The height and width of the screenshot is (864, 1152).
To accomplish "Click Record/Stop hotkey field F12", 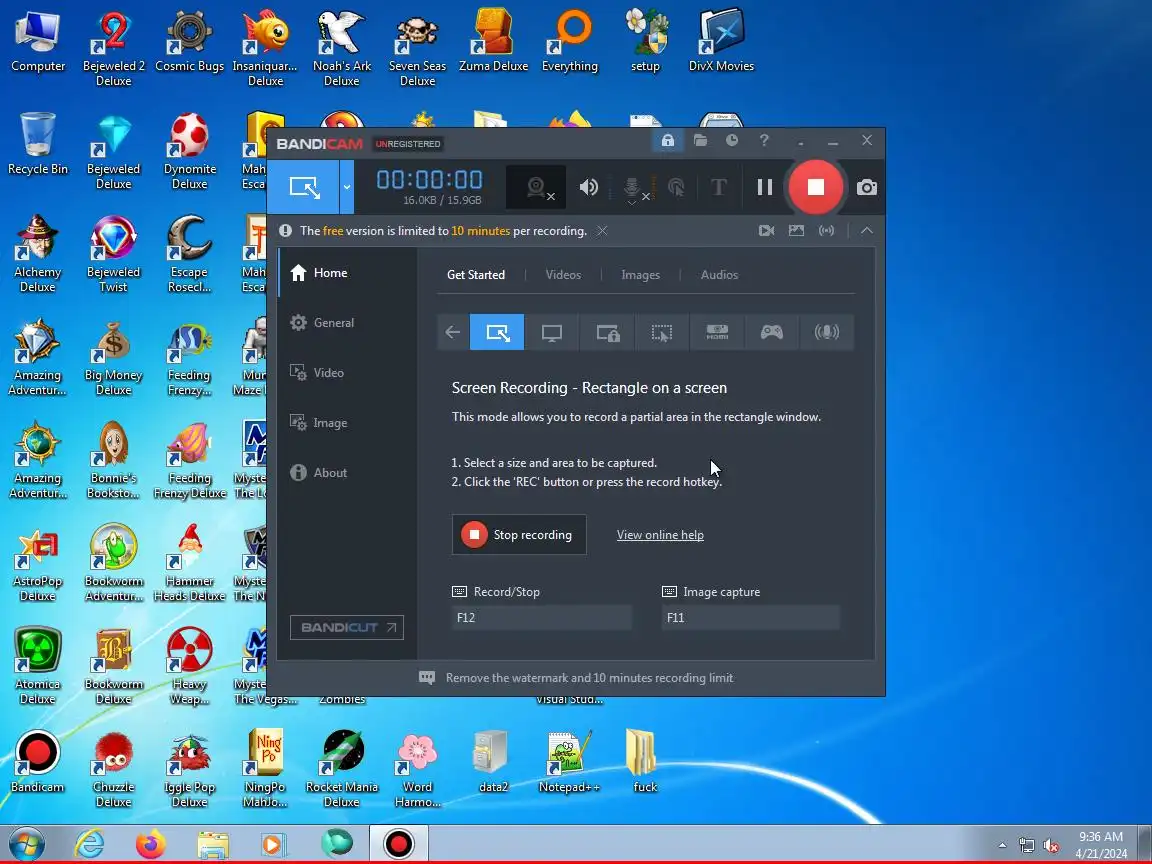I will coord(541,618).
